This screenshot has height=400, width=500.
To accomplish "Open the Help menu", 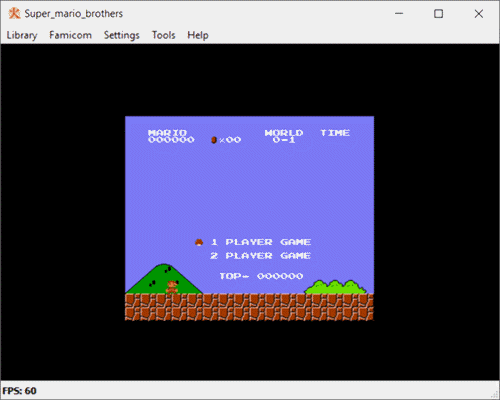I will click(198, 35).
